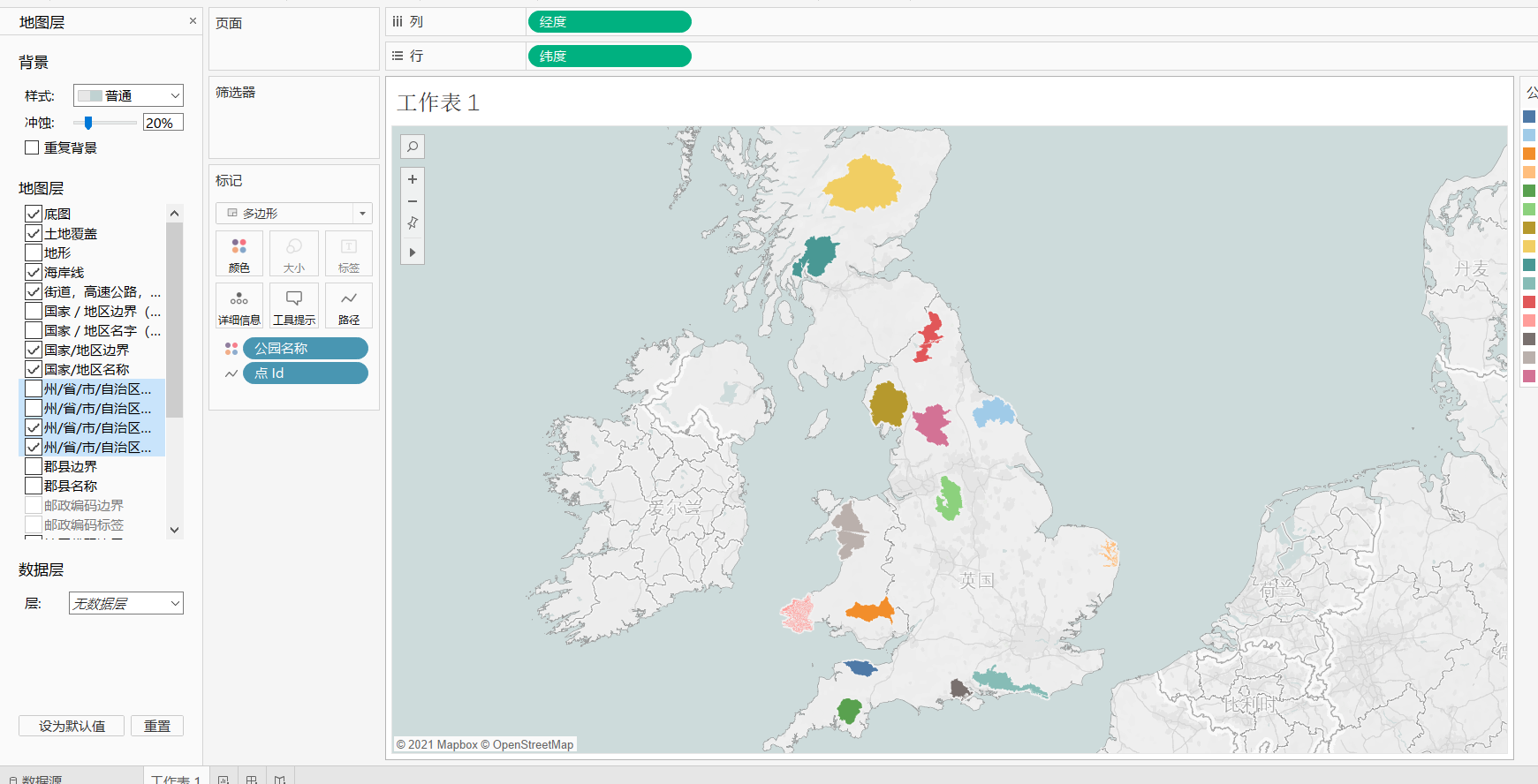Open the 详细信息 detail card
Screen dimensions: 1538x784
[x=239, y=306]
